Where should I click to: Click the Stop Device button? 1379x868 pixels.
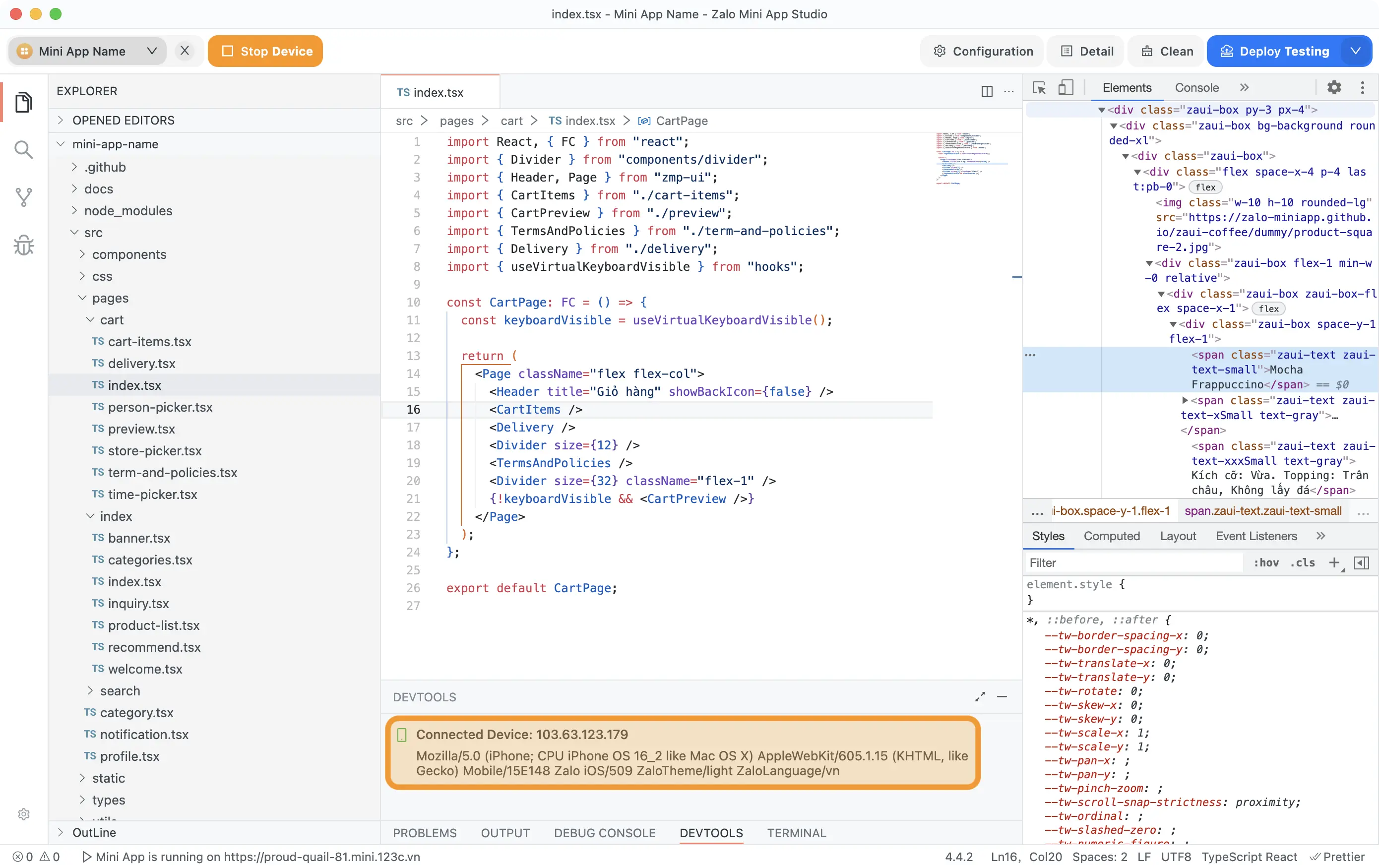(x=265, y=51)
